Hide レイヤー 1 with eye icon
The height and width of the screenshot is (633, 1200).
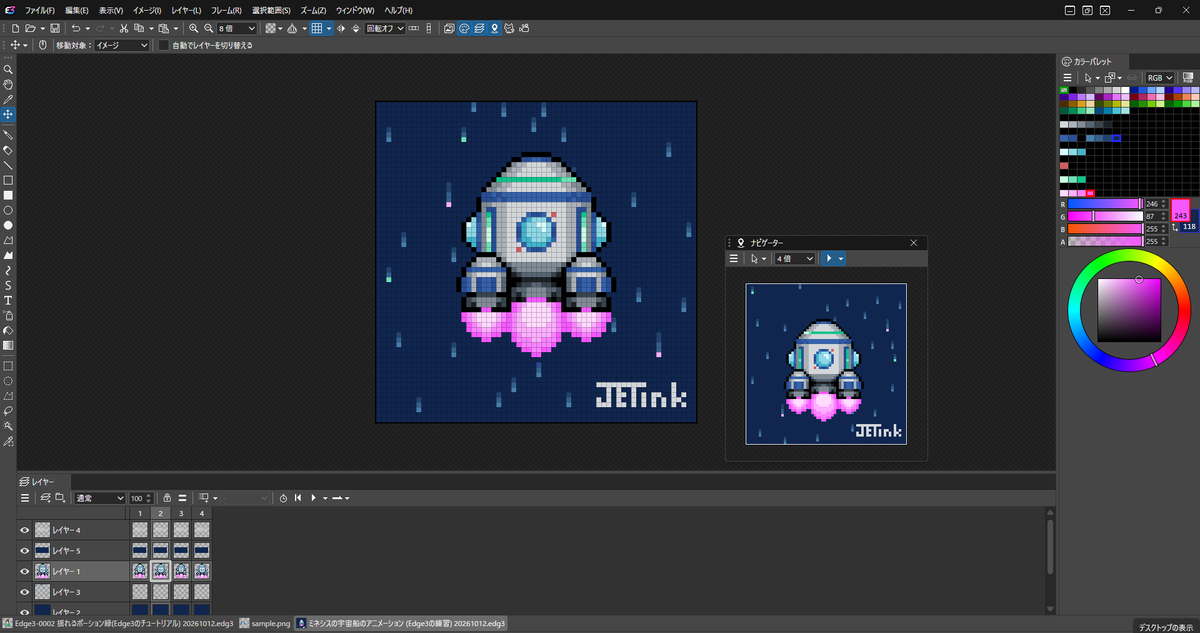point(25,571)
